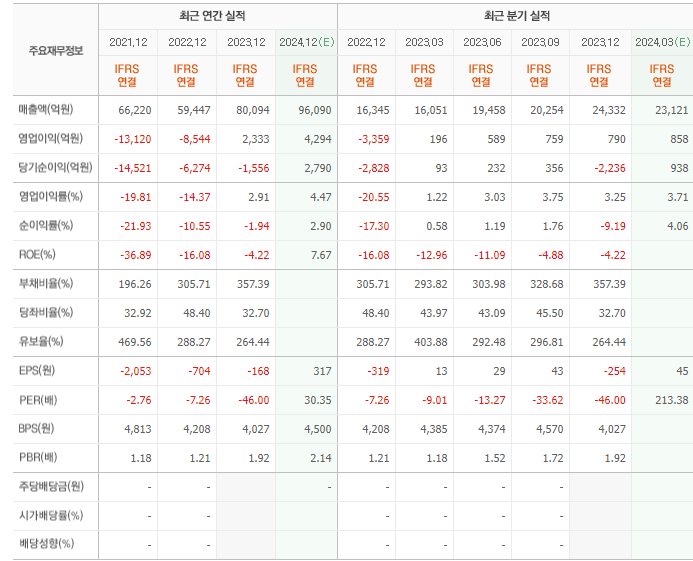The height and width of the screenshot is (561, 693).
Task: Click the 순이익률(%) row label
Action: coord(46,225)
